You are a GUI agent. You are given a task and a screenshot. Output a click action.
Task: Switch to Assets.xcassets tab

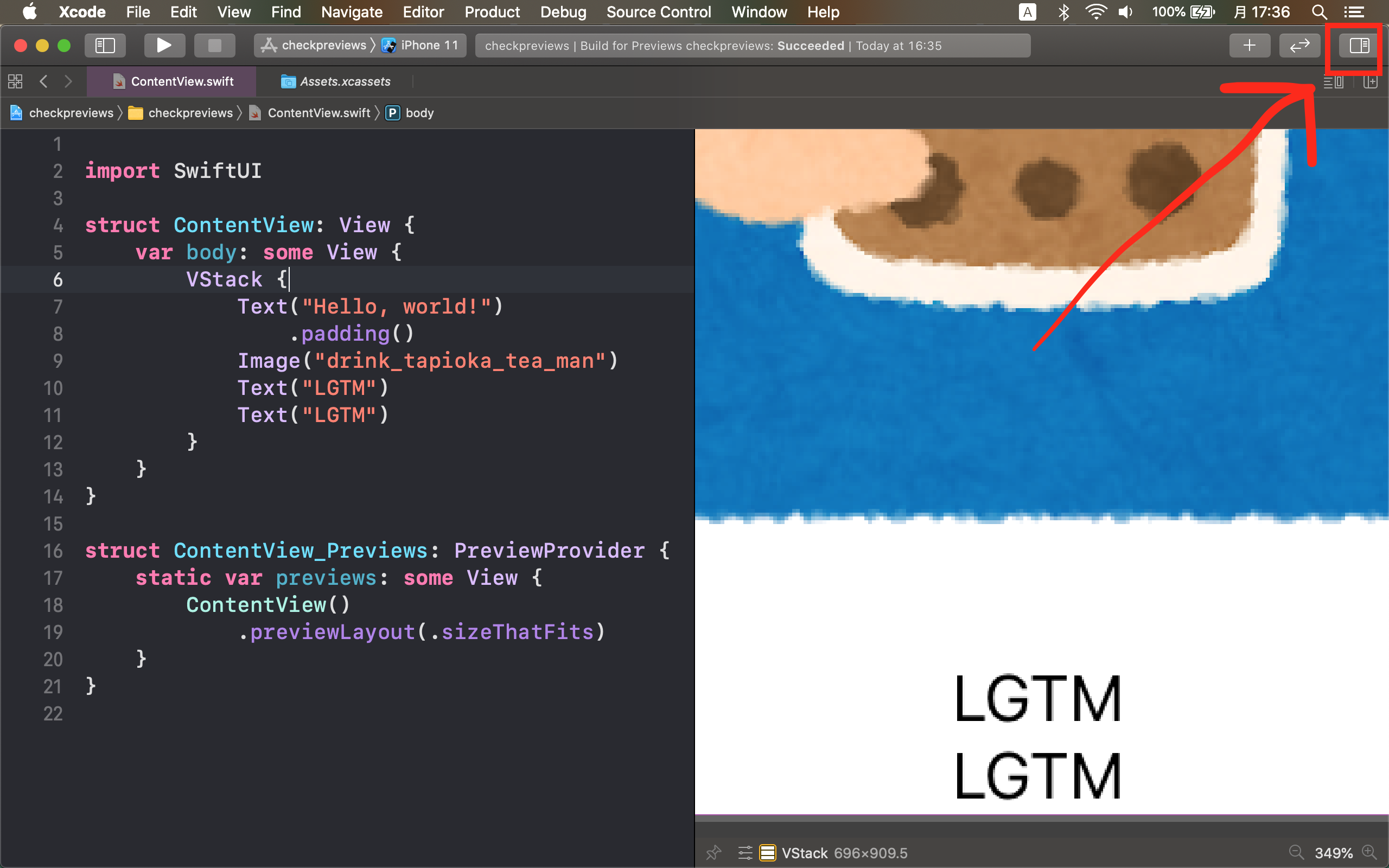pyautogui.click(x=336, y=81)
